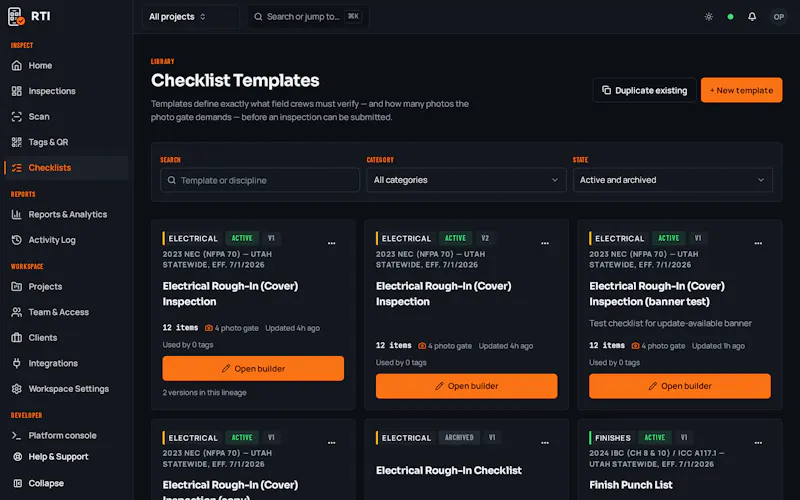Toggle the light/dark theme sun icon
This screenshot has width=800, height=500.
[x=709, y=17]
